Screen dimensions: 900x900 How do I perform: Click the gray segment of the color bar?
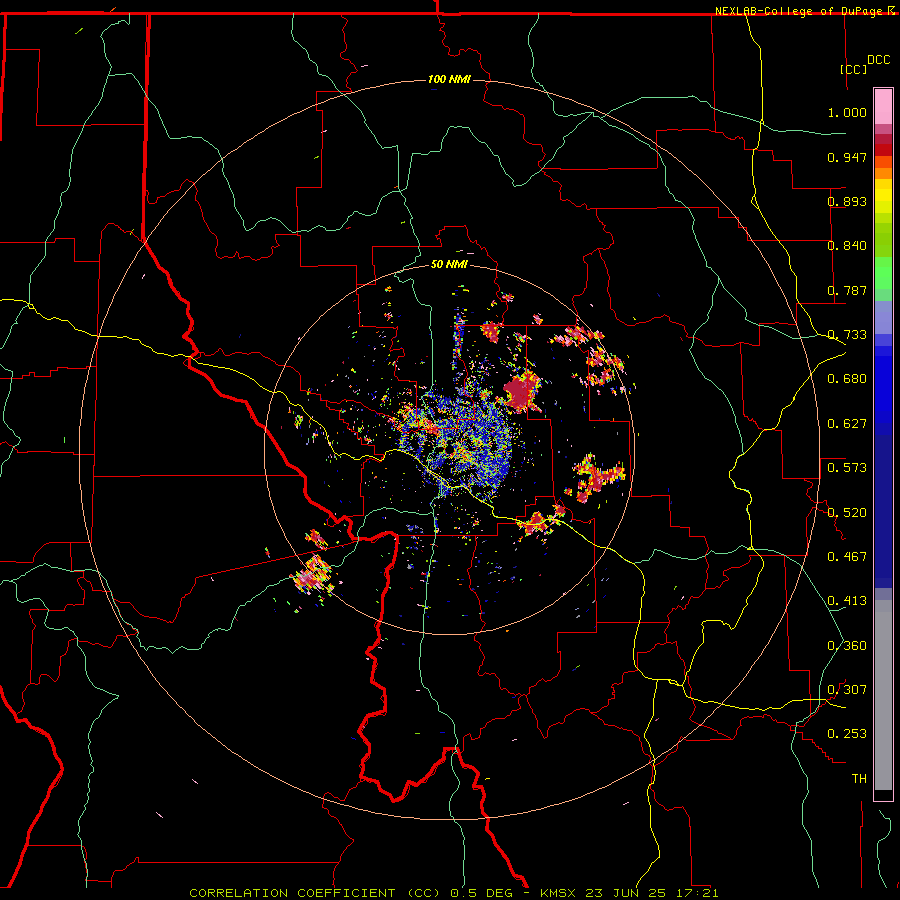click(x=883, y=695)
